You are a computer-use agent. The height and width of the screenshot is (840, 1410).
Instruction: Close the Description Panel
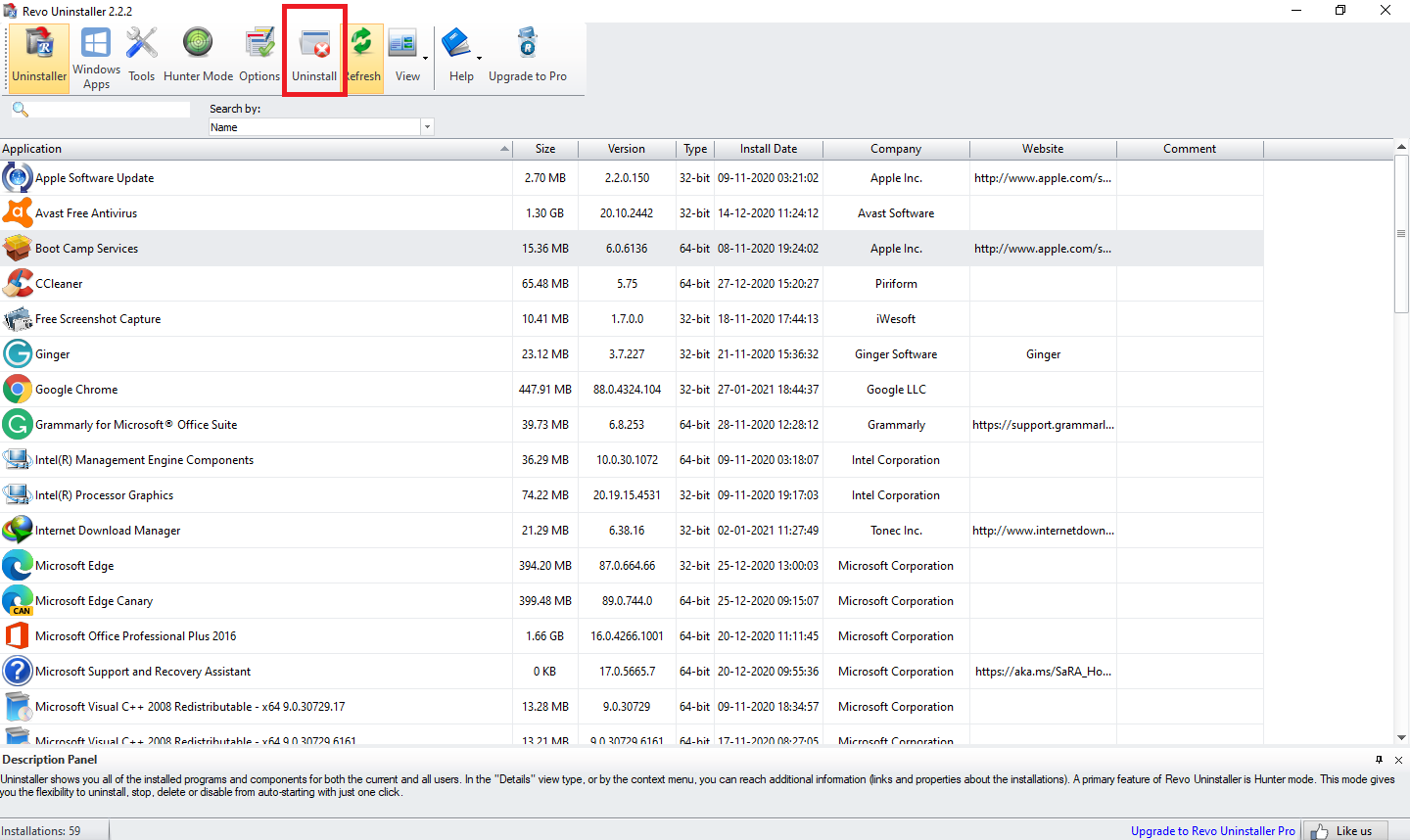(x=1398, y=760)
